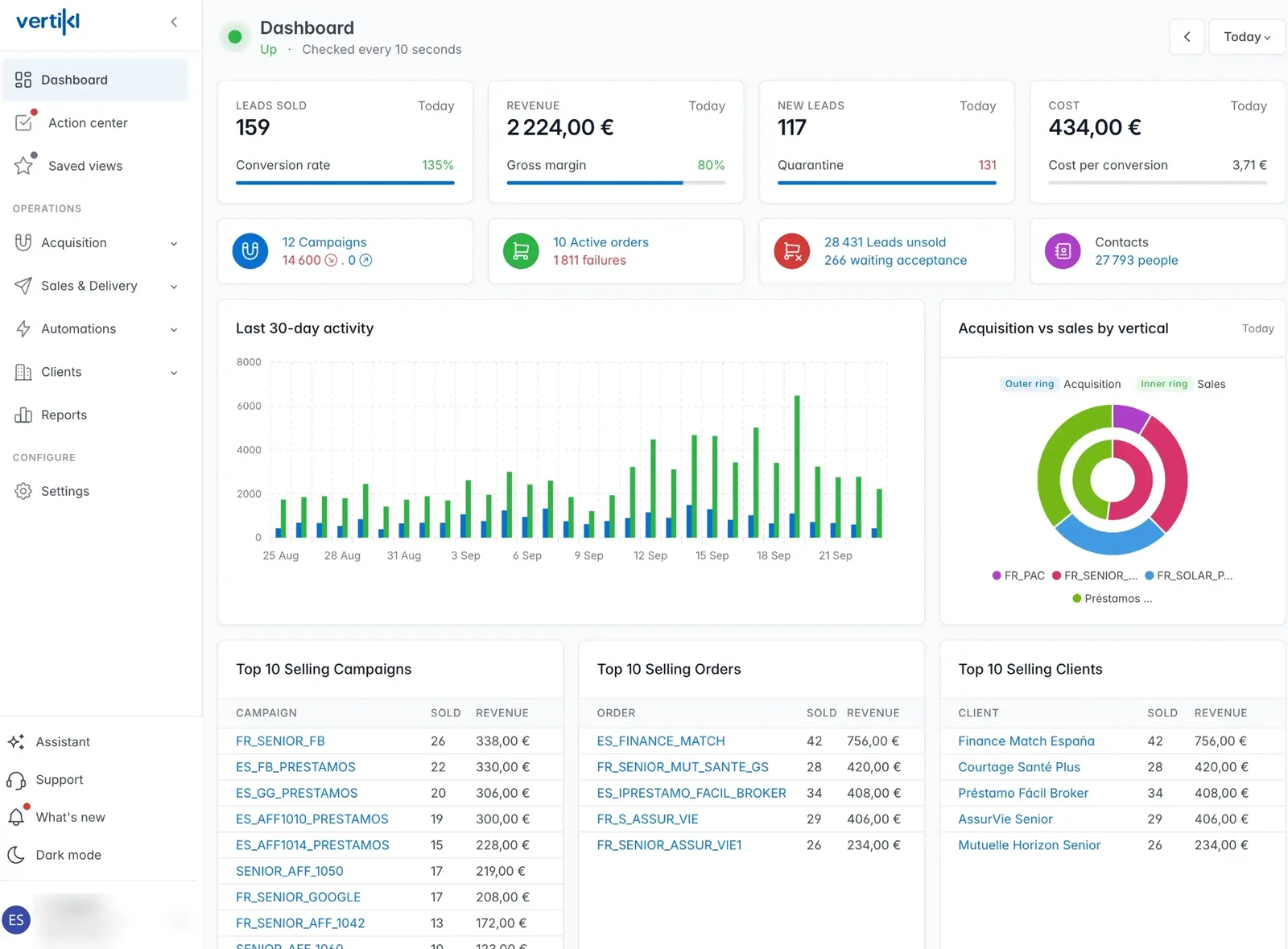Viewport: 1288px width, 949px height.
Task: Open Saved views in the sidebar
Action: [x=95, y=166]
